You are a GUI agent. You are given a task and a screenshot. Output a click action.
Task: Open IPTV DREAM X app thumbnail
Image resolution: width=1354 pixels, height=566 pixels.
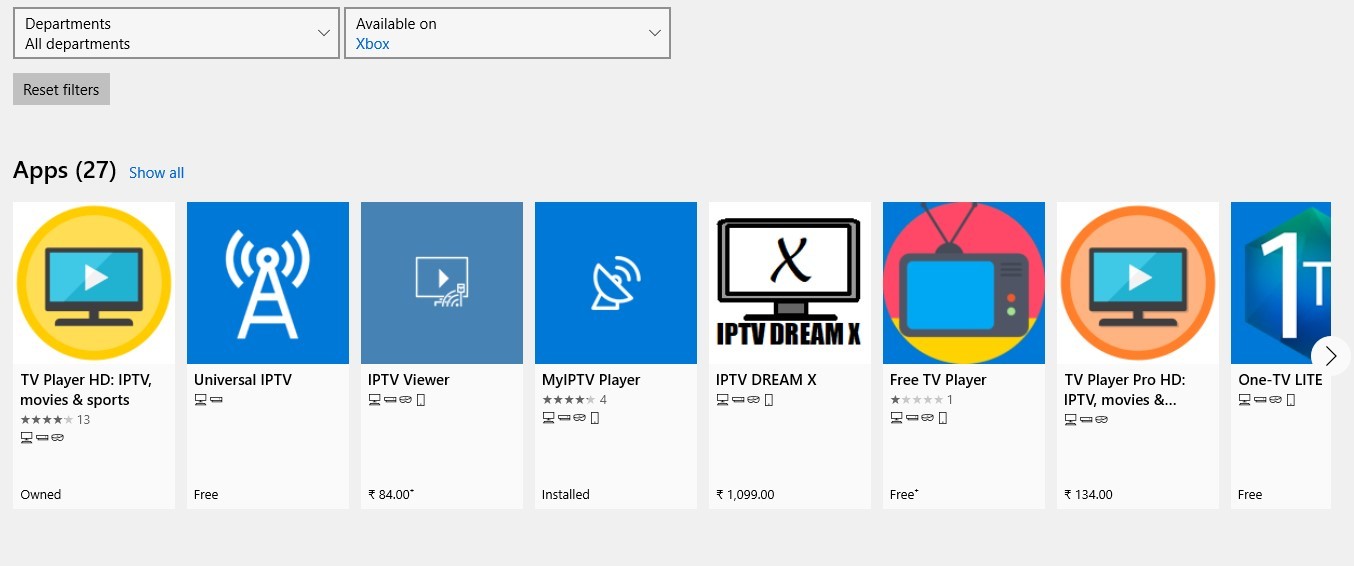[x=790, y=283]
